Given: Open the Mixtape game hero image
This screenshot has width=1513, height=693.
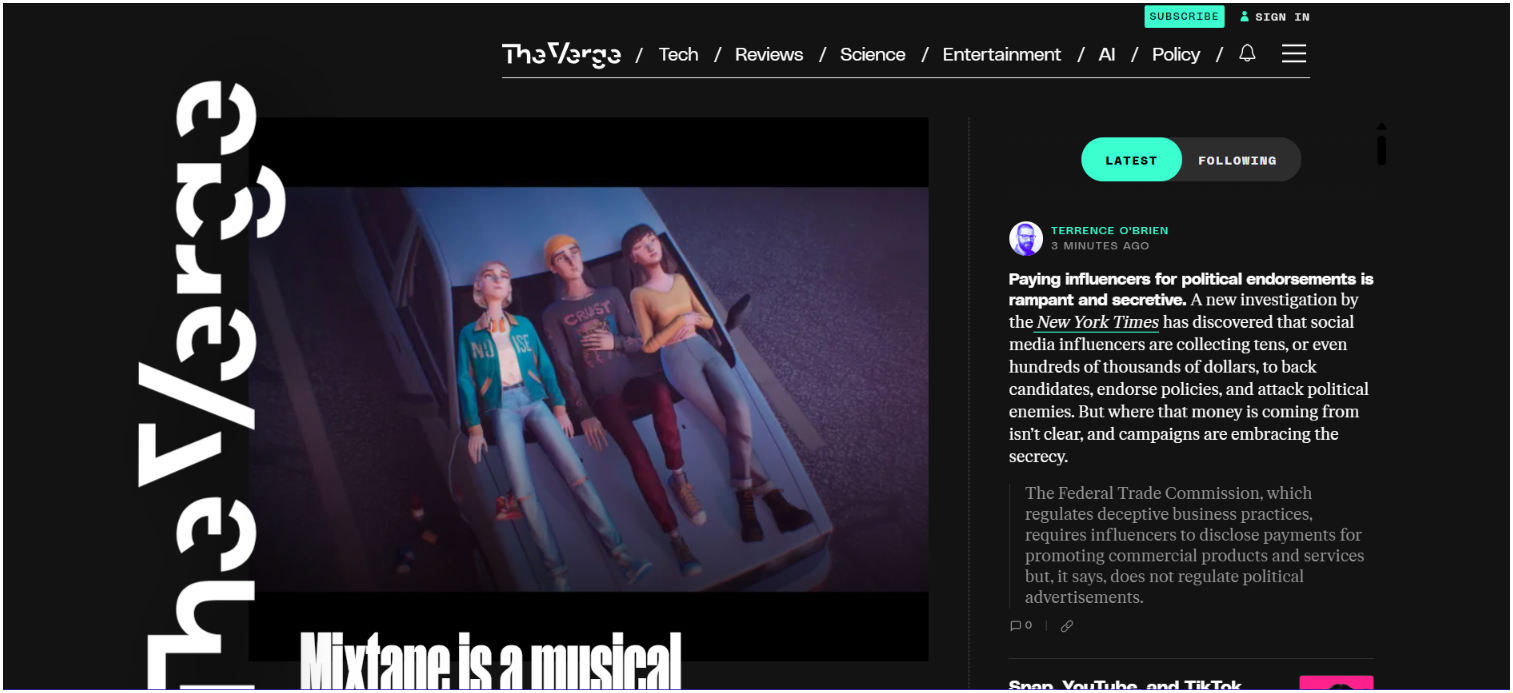Looking at the screenshot, I should point(588,389).
